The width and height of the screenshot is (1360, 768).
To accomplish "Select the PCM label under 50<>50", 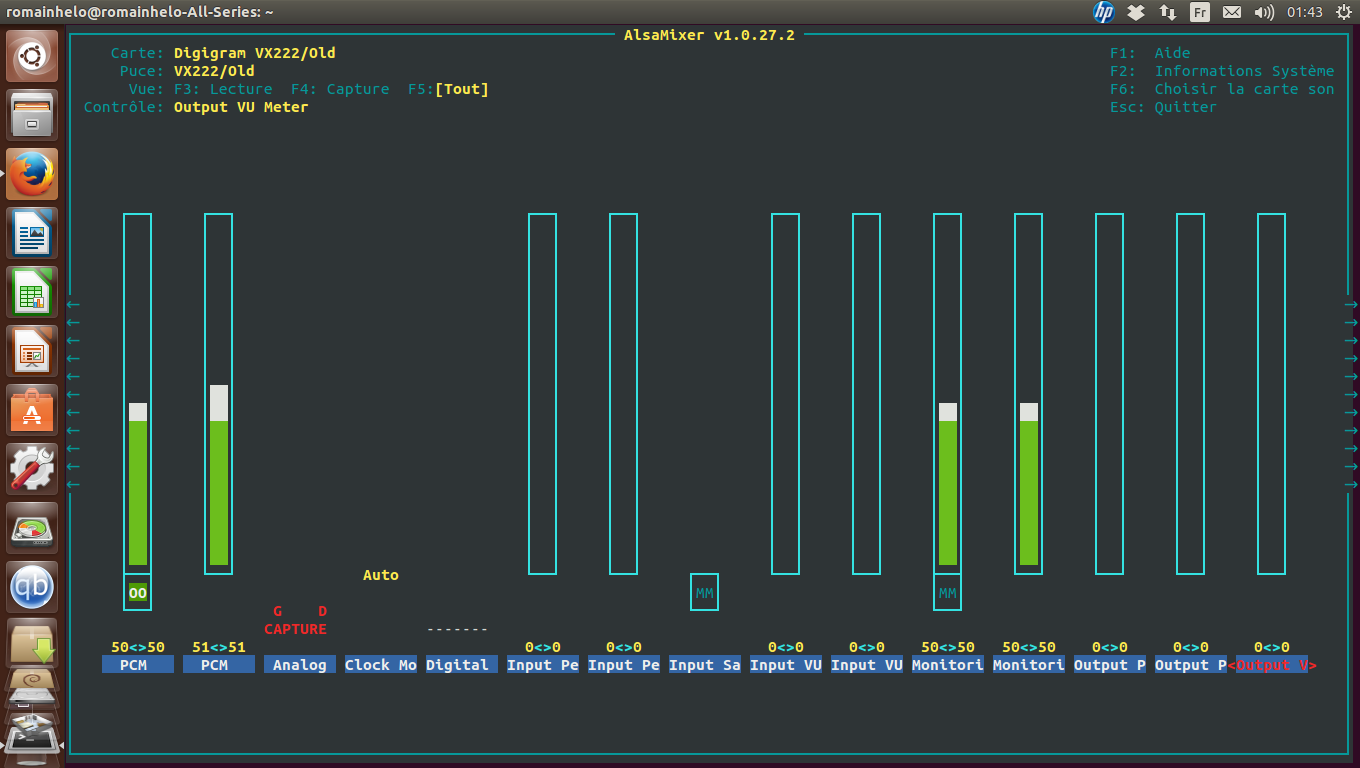I will tap(138, 665).
